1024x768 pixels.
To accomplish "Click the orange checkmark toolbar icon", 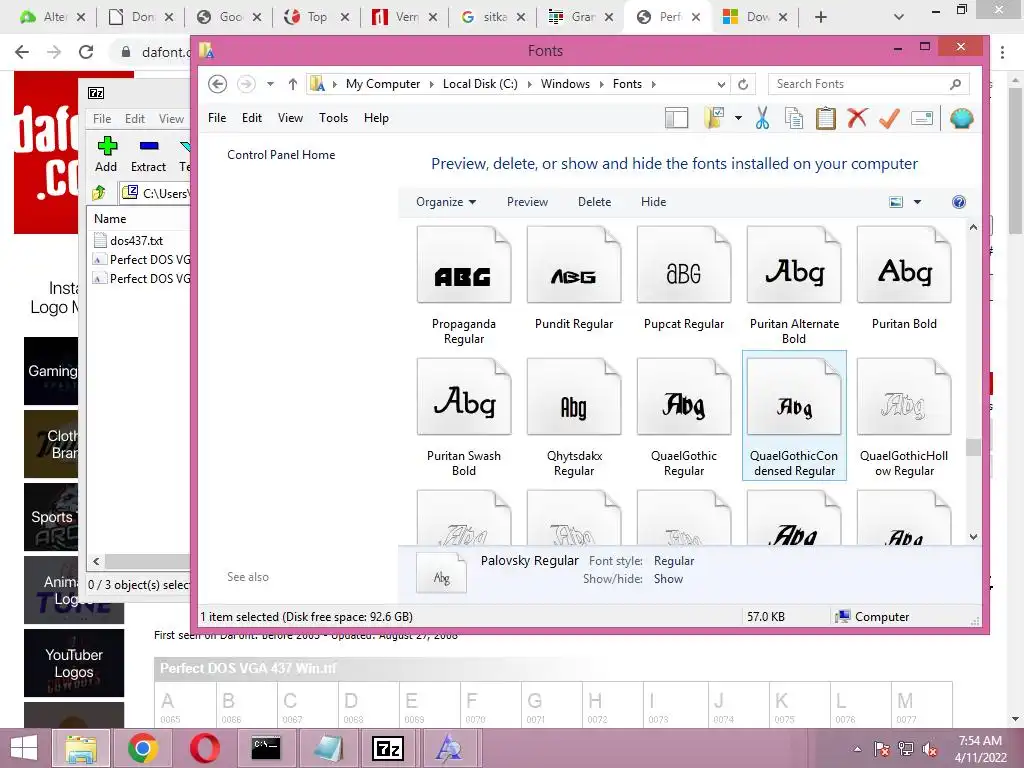I will pos(889,118).
